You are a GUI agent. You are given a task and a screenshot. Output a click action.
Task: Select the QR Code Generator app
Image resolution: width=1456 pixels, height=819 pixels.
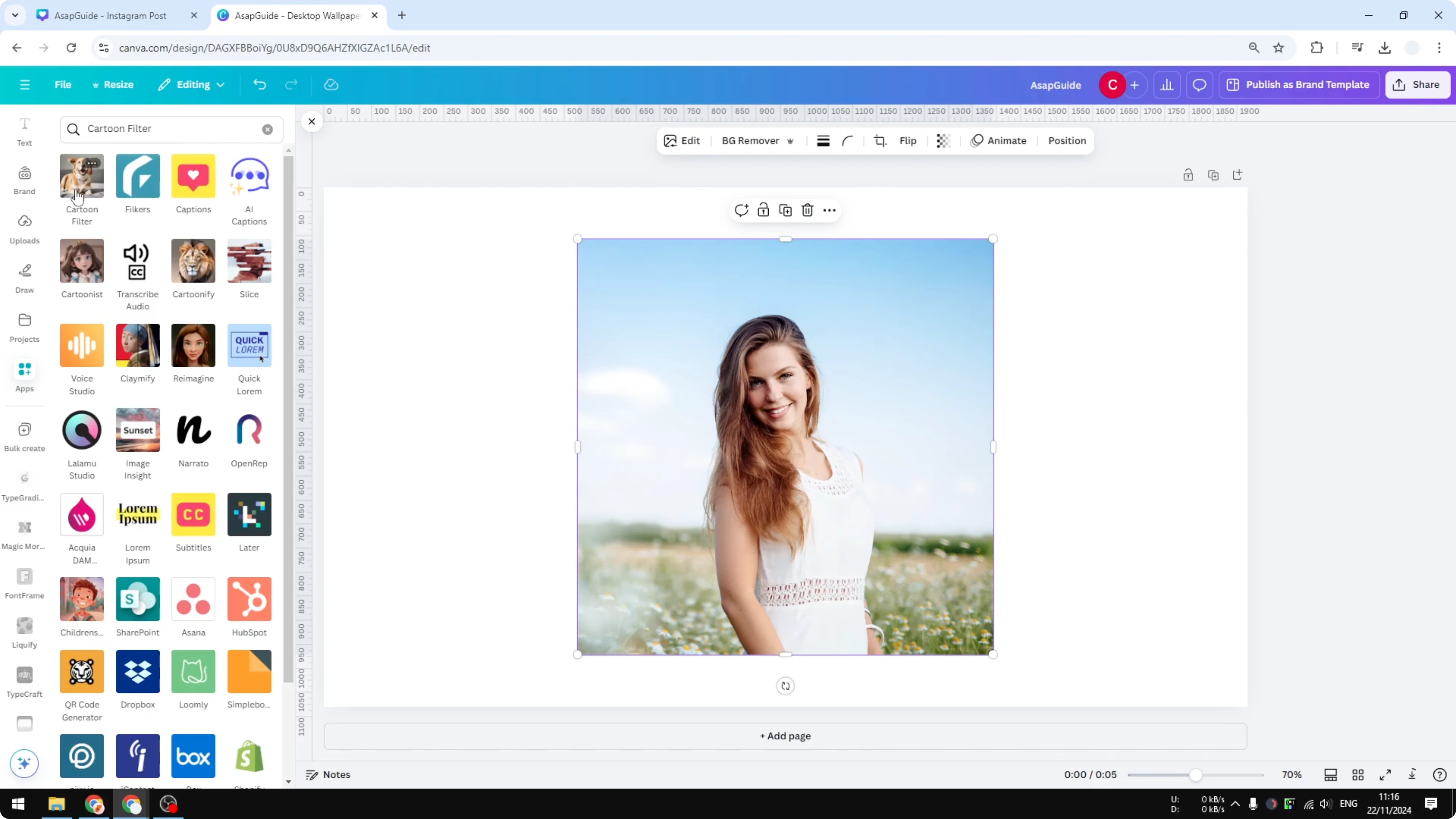pos(82,671)
